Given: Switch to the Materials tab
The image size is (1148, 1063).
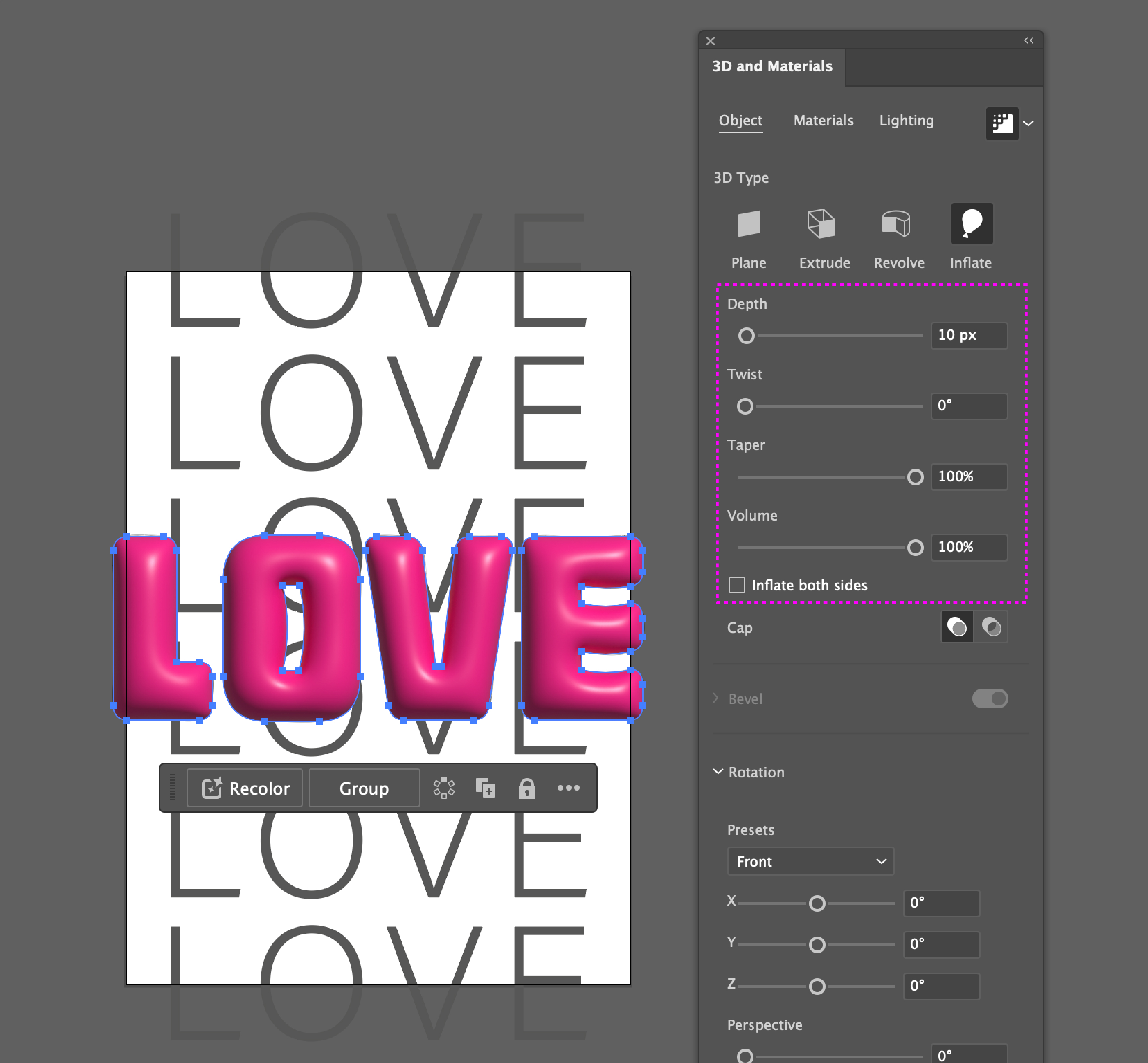Looking at the screenshot, I should pyautogui.click(x=823, y=120).
